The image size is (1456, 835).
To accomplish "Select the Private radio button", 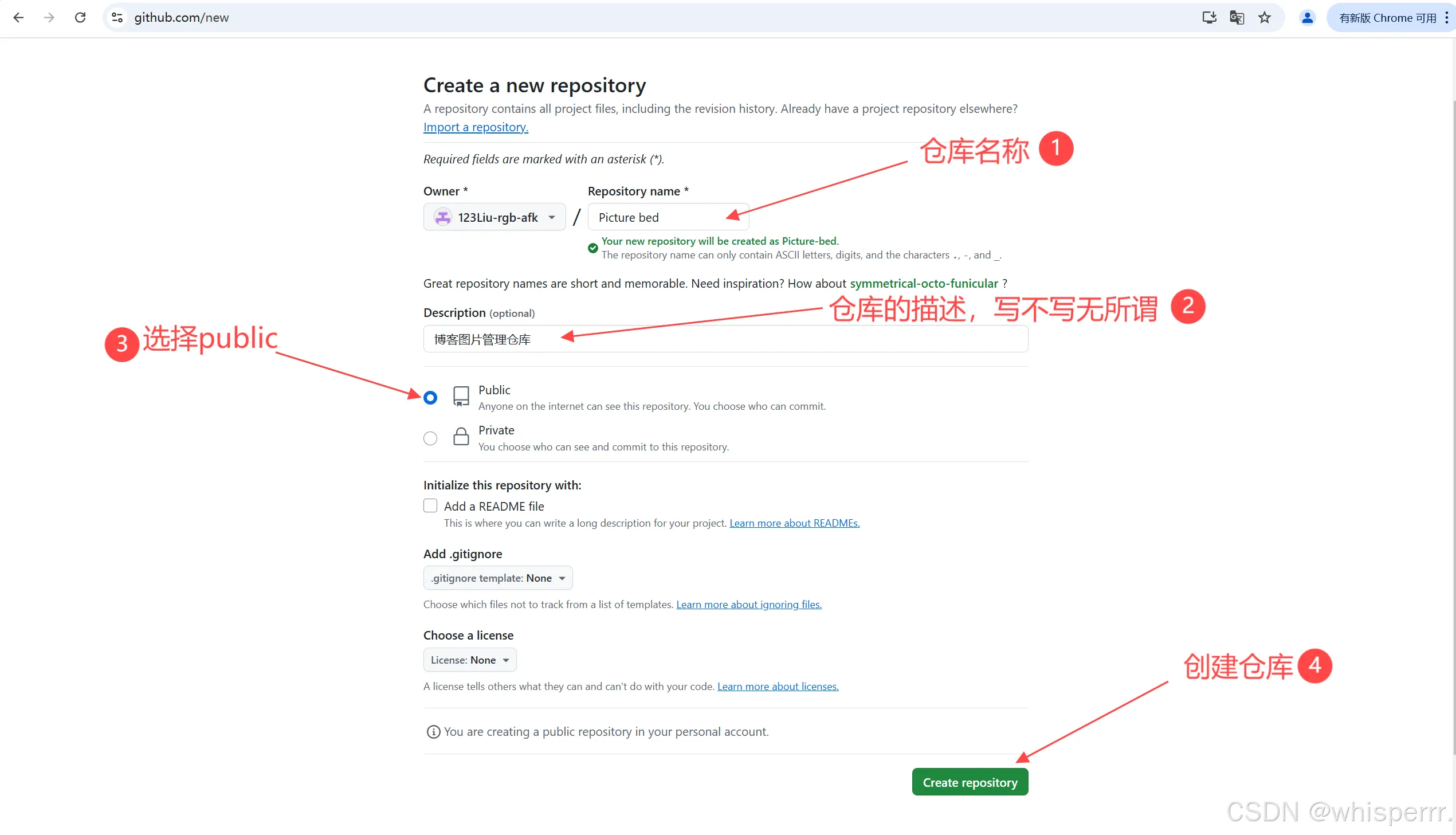I will [x=430, y=438].
